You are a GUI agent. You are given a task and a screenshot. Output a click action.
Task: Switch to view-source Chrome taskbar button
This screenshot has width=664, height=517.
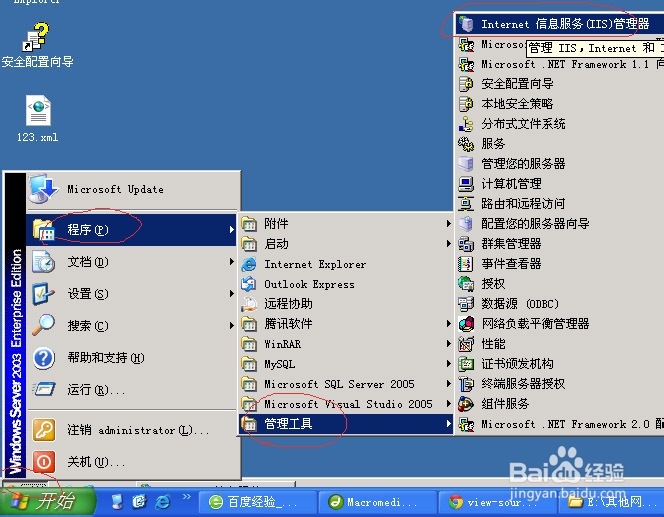[498, 503]
